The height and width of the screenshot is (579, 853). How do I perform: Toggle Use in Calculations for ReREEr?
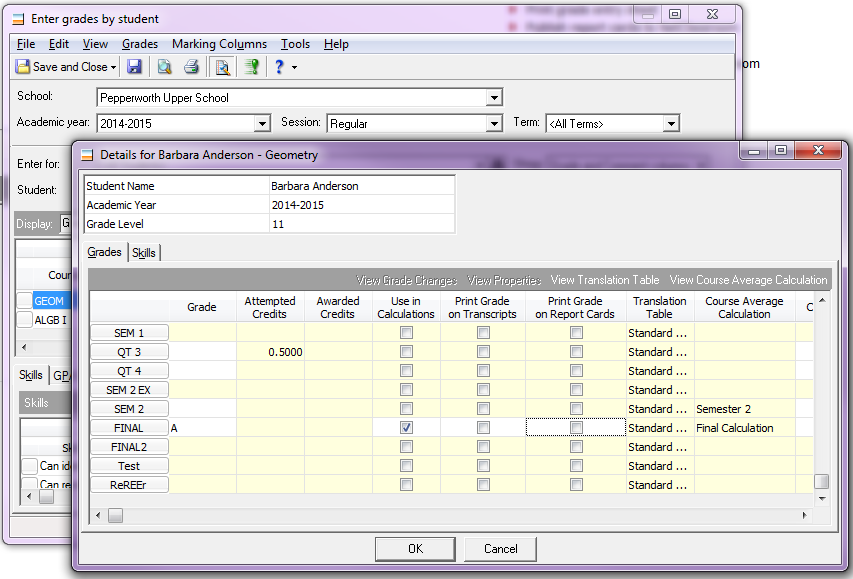coord(406,484)
